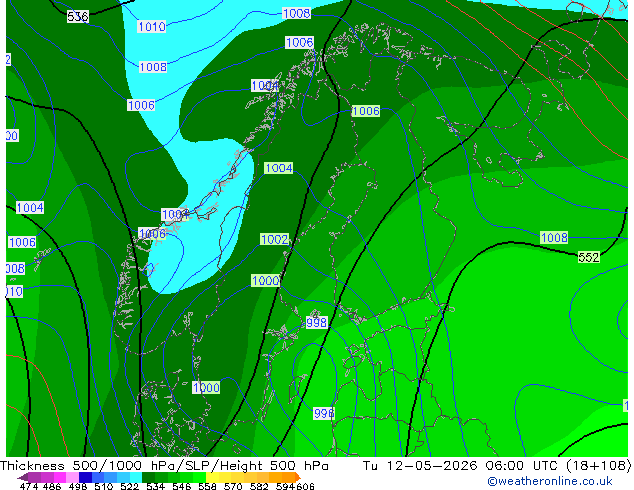This screenshot has width=634, height=490.
Task: Click the forecast date 'Tu 12-05-2026 06:00 UTC (18+108)'
Action: coord(497,466)
